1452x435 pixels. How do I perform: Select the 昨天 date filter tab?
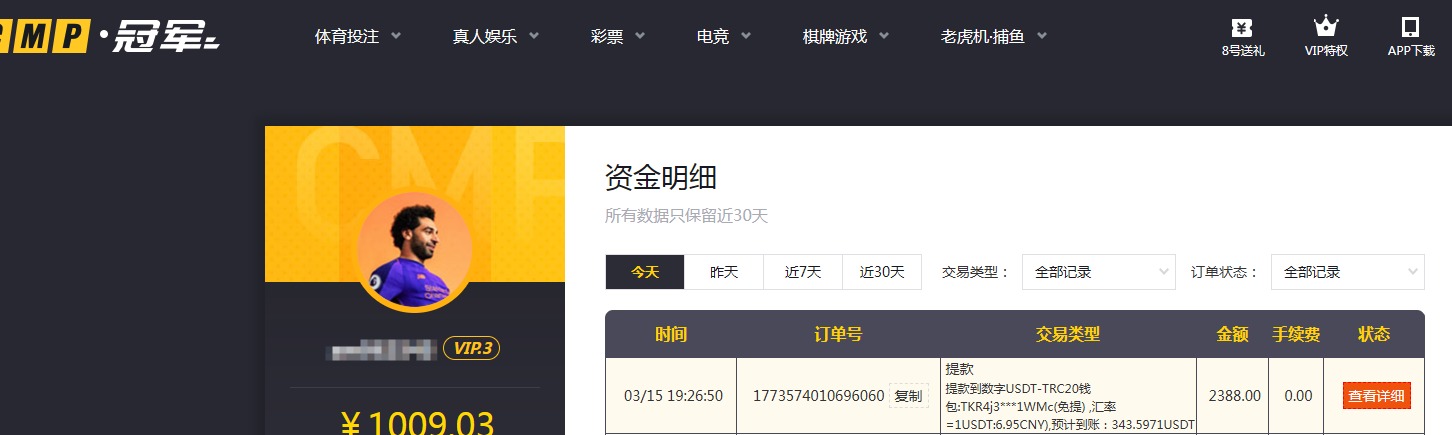pyautogui.click(x=724, y=272)
